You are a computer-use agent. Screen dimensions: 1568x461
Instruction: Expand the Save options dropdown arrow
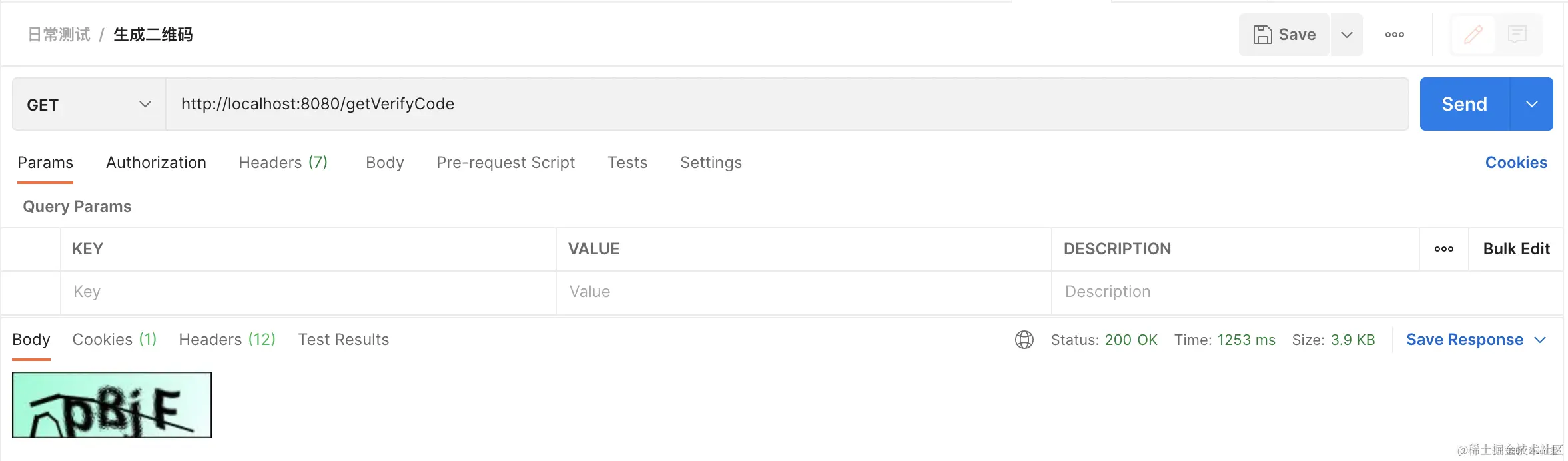click(1346, 35)
